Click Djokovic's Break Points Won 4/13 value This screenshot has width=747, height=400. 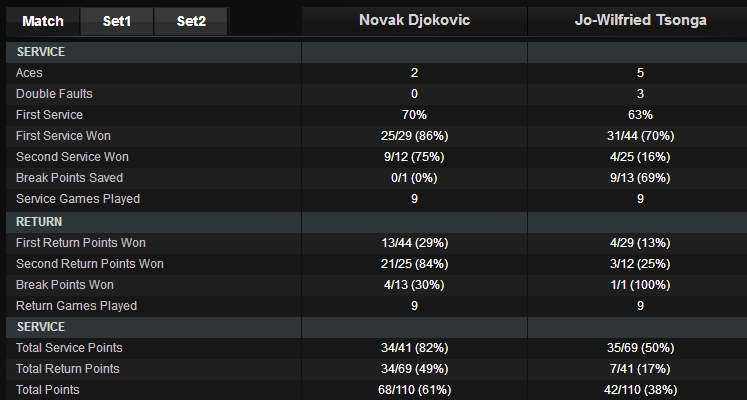coord(413,285)
